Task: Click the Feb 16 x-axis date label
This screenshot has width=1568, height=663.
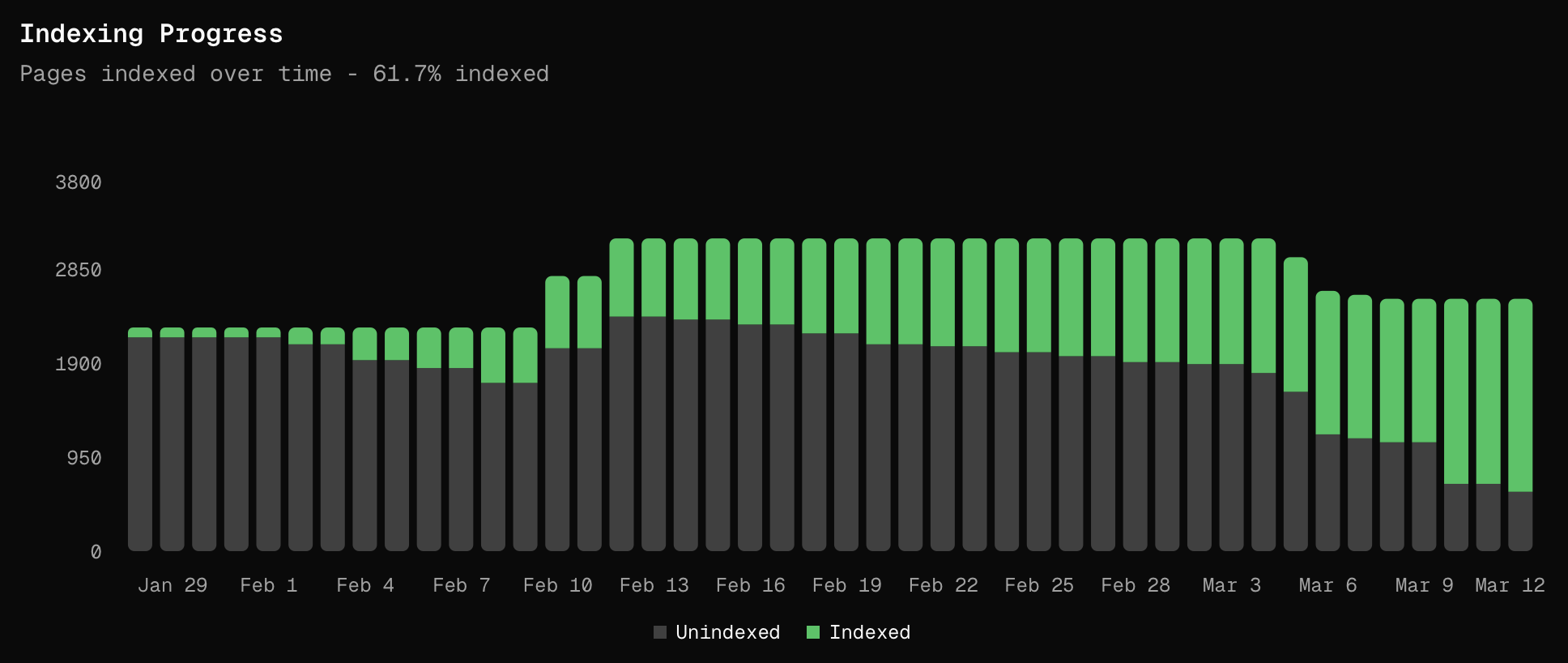Action: coord(750,585)
